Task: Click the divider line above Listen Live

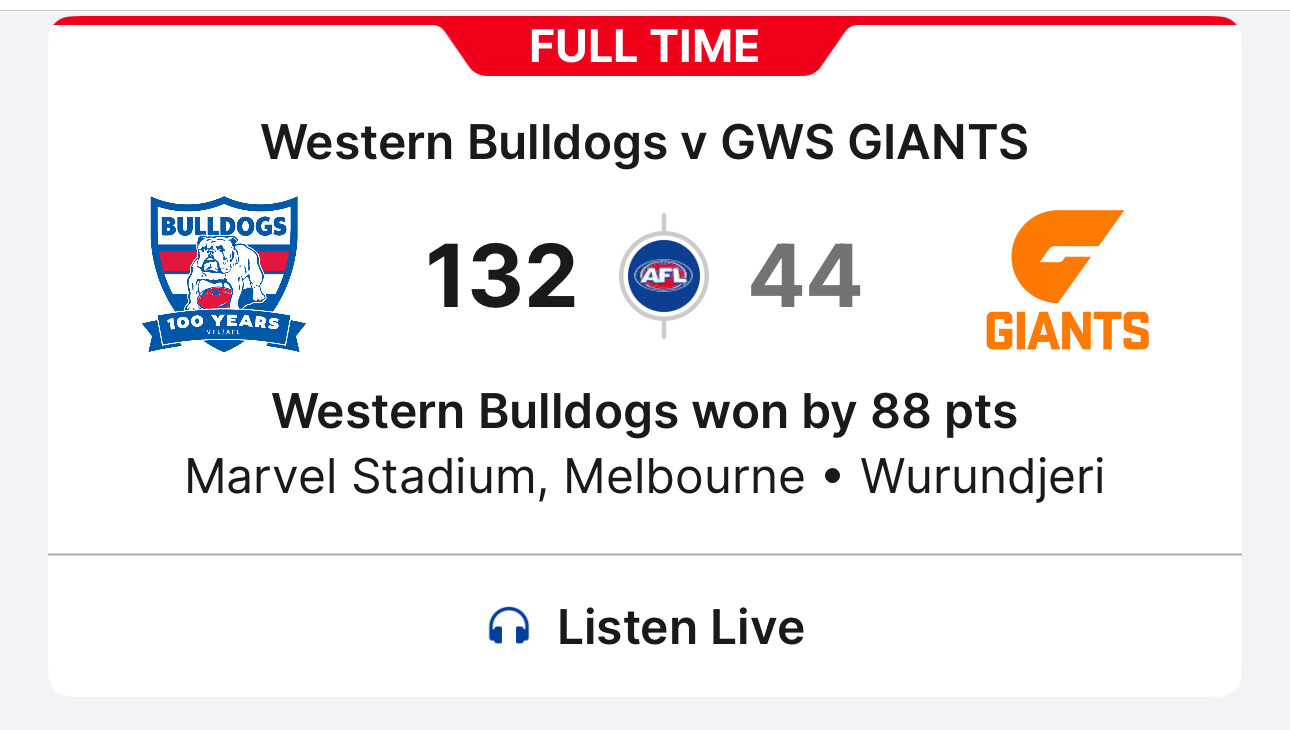Action: click(645, 554)
